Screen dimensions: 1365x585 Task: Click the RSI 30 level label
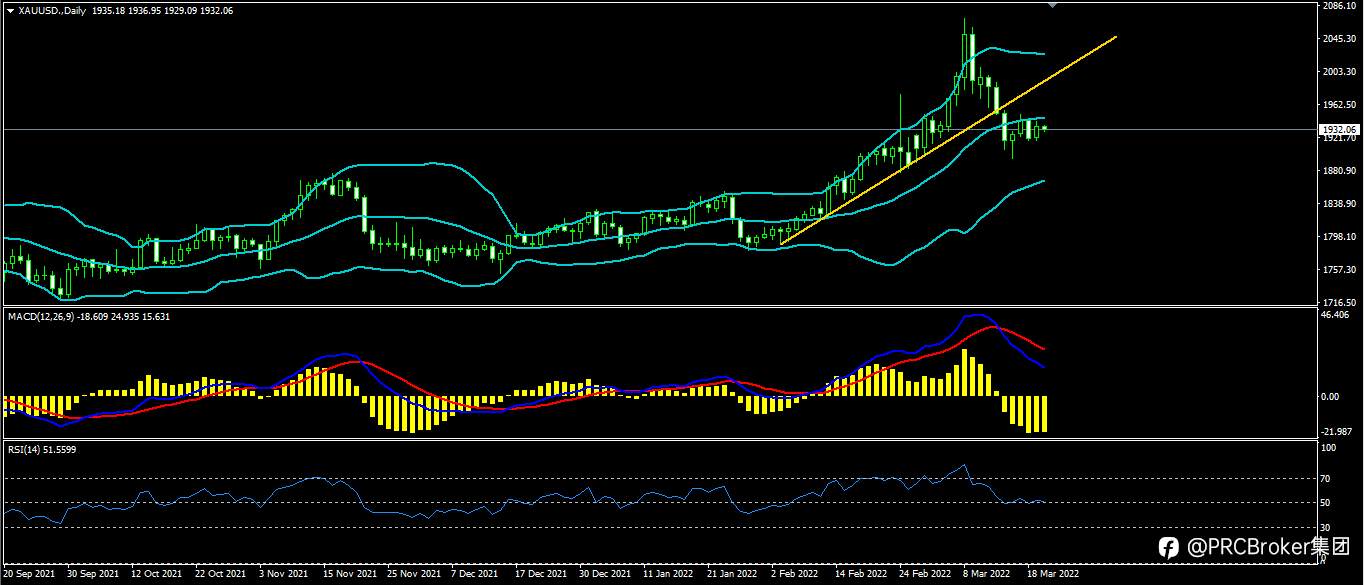pos(1327,527)
